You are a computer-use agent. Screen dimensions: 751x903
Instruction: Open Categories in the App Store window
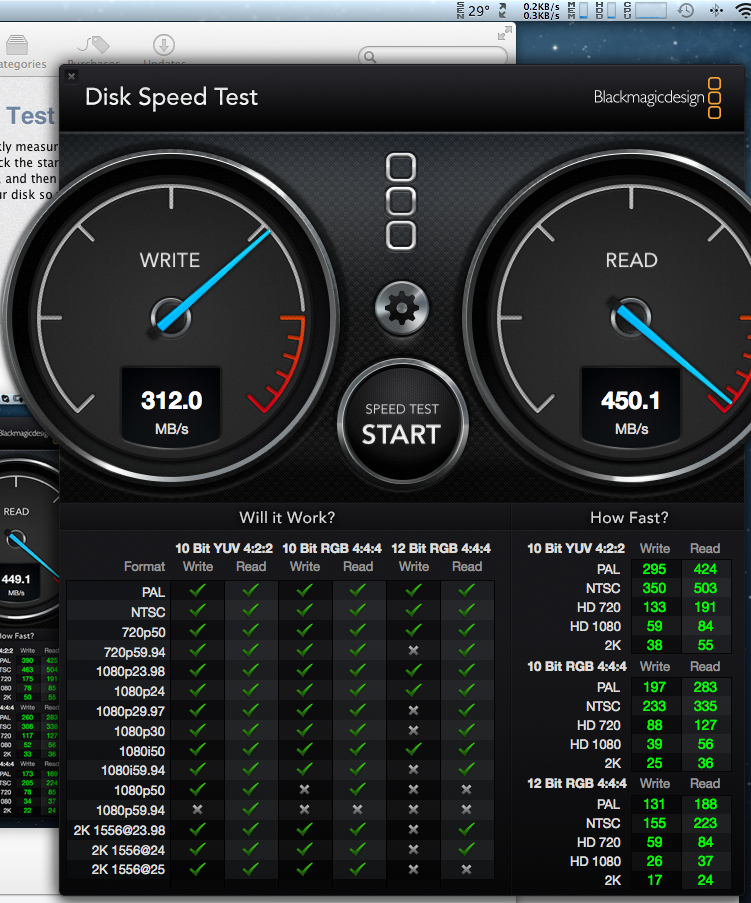20,52
